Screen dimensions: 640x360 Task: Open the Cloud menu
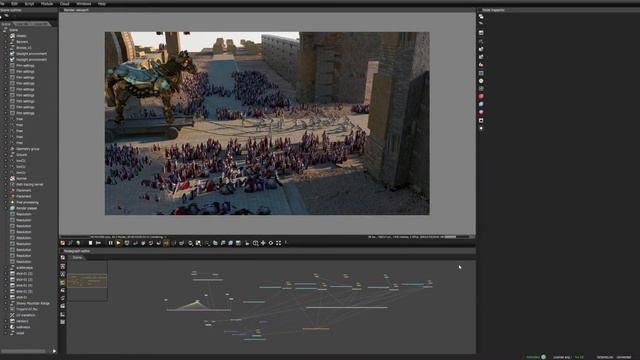click(x=64, y=3)
